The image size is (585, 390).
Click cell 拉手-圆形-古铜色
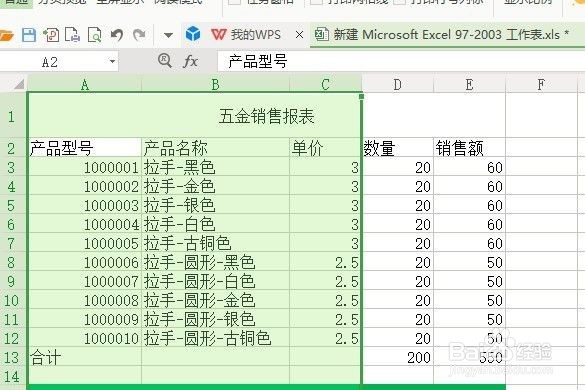(215, 338)
